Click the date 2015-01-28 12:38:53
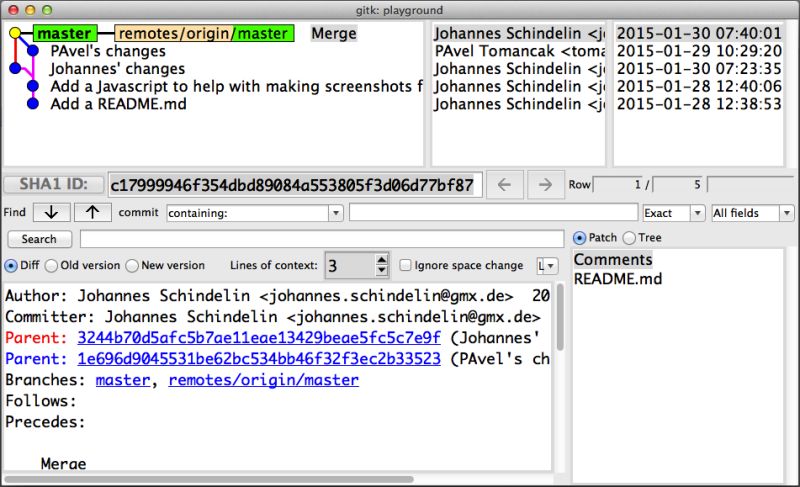Viewport: 800px width, 487px height. click(699, 104)
